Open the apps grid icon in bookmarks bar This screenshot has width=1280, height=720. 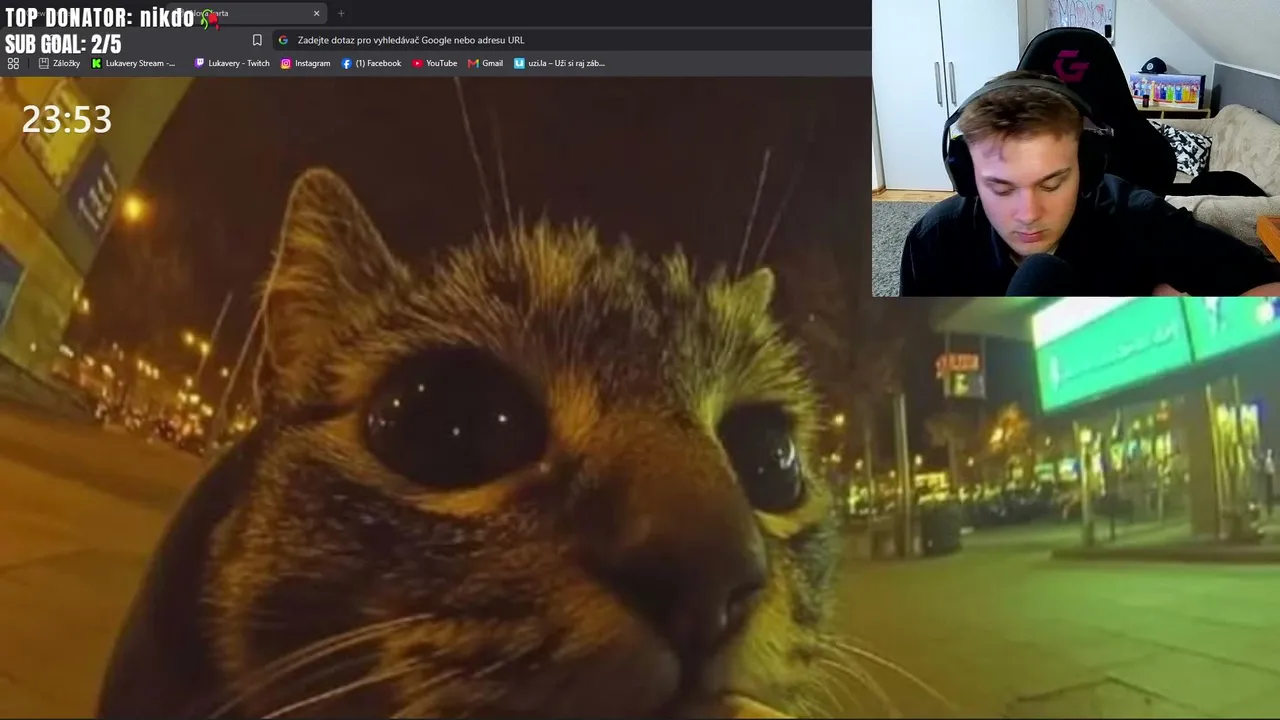[x=13, y=63]
